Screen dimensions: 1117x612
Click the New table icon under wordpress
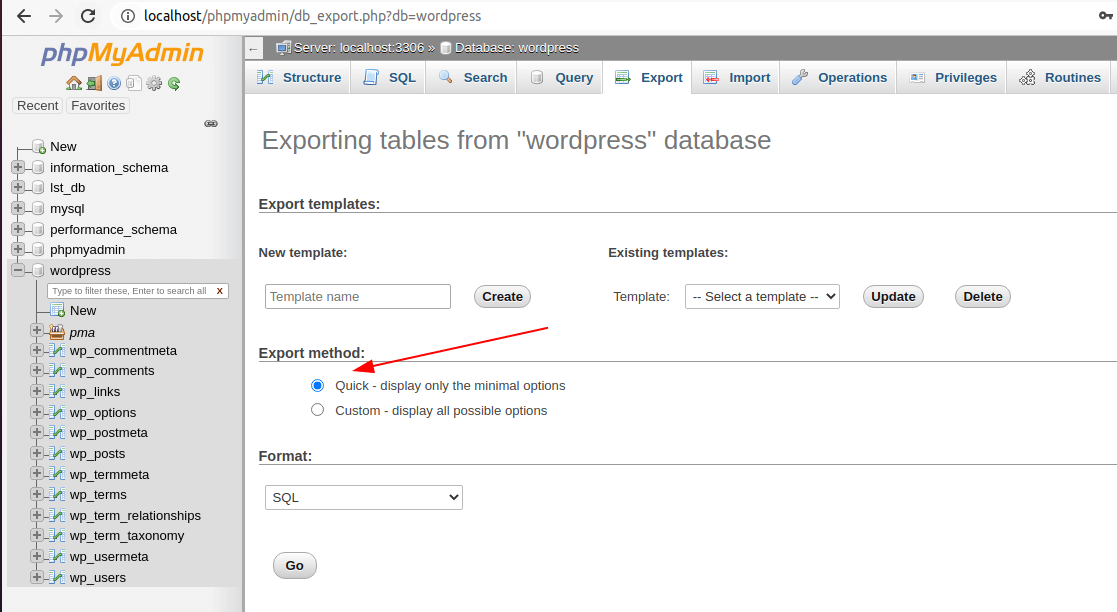coord(57,311)
